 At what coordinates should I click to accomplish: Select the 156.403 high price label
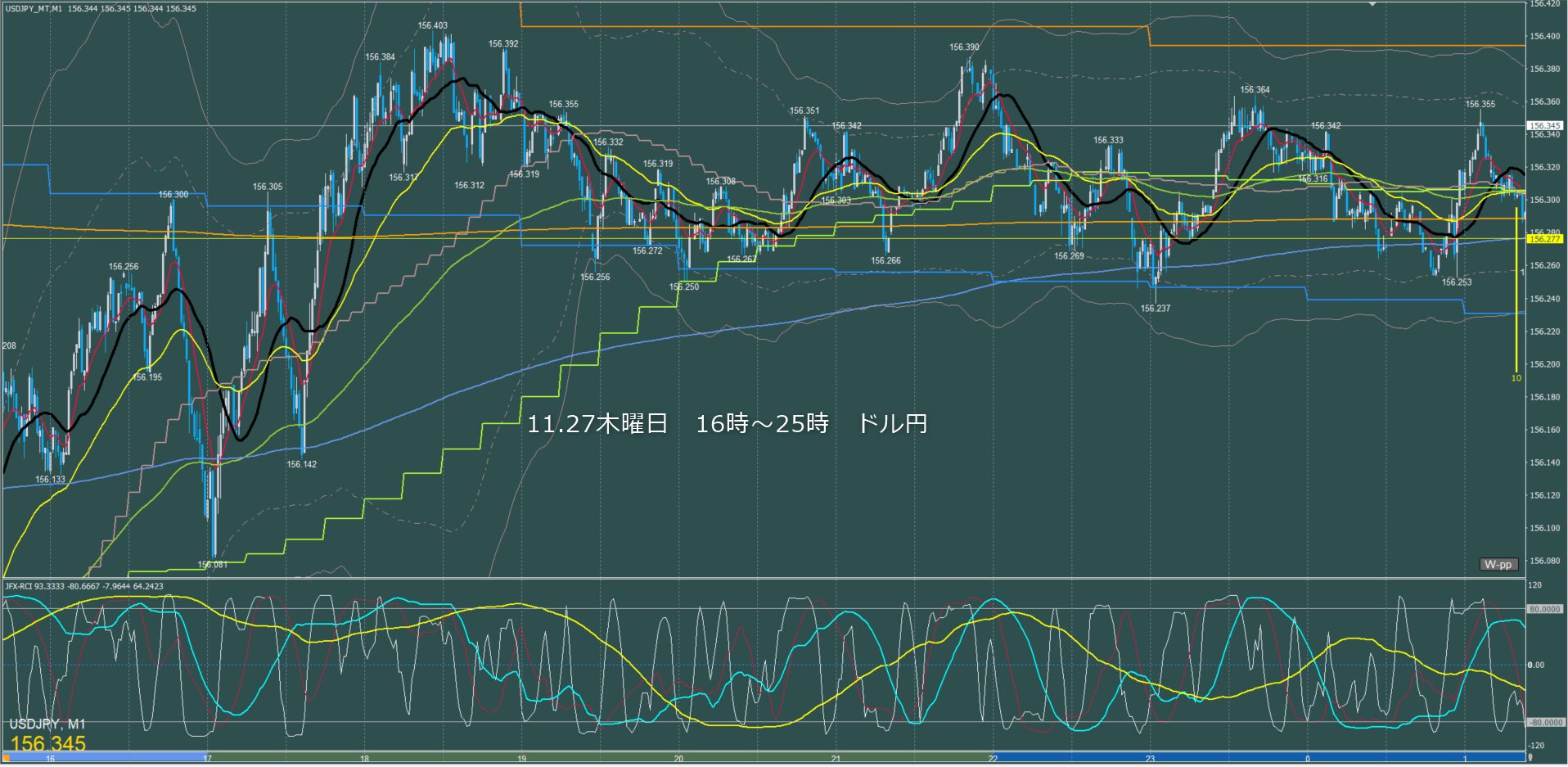click(x=432, y=25)
